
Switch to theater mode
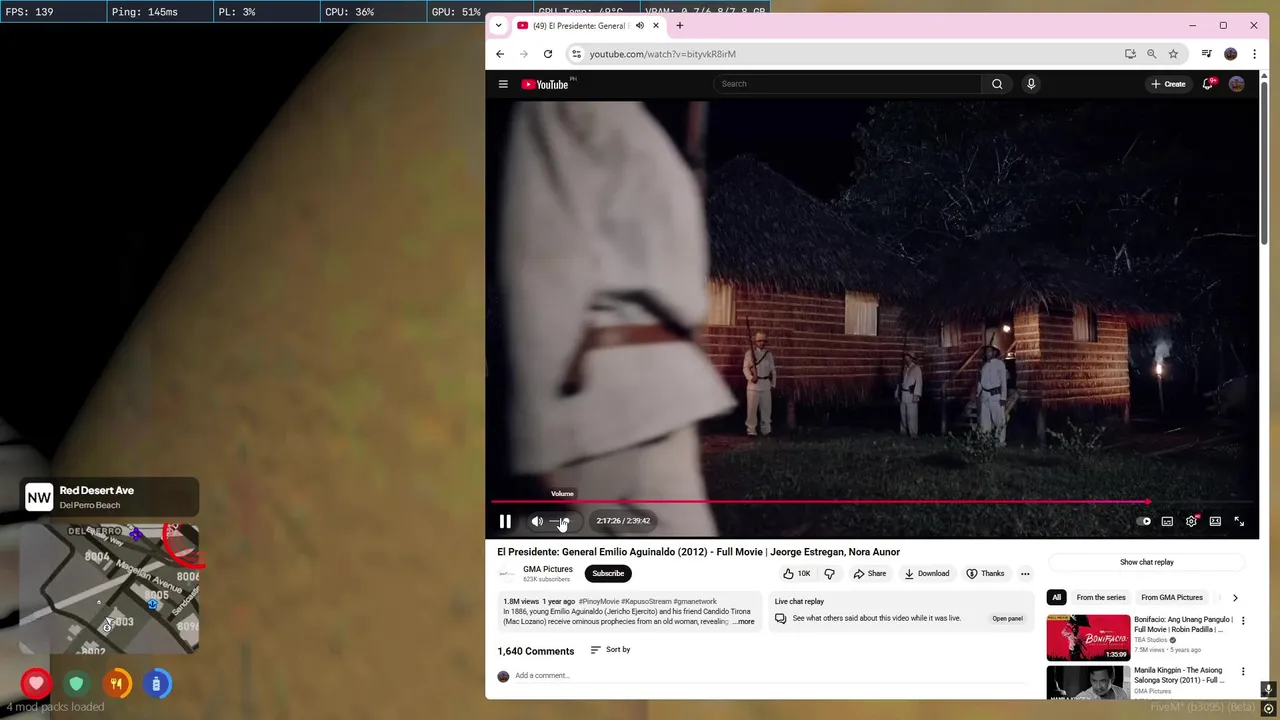pos(1215,521)
